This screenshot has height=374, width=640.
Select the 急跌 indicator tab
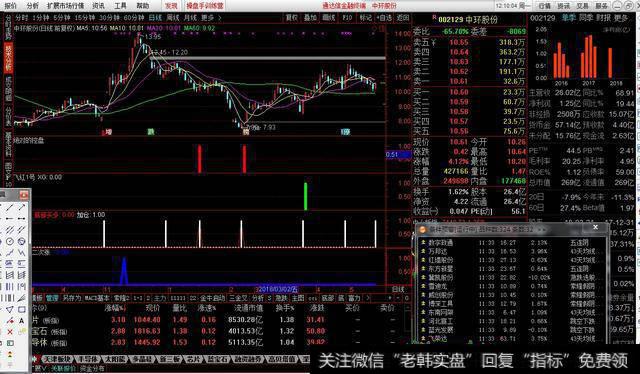[281, 298]
